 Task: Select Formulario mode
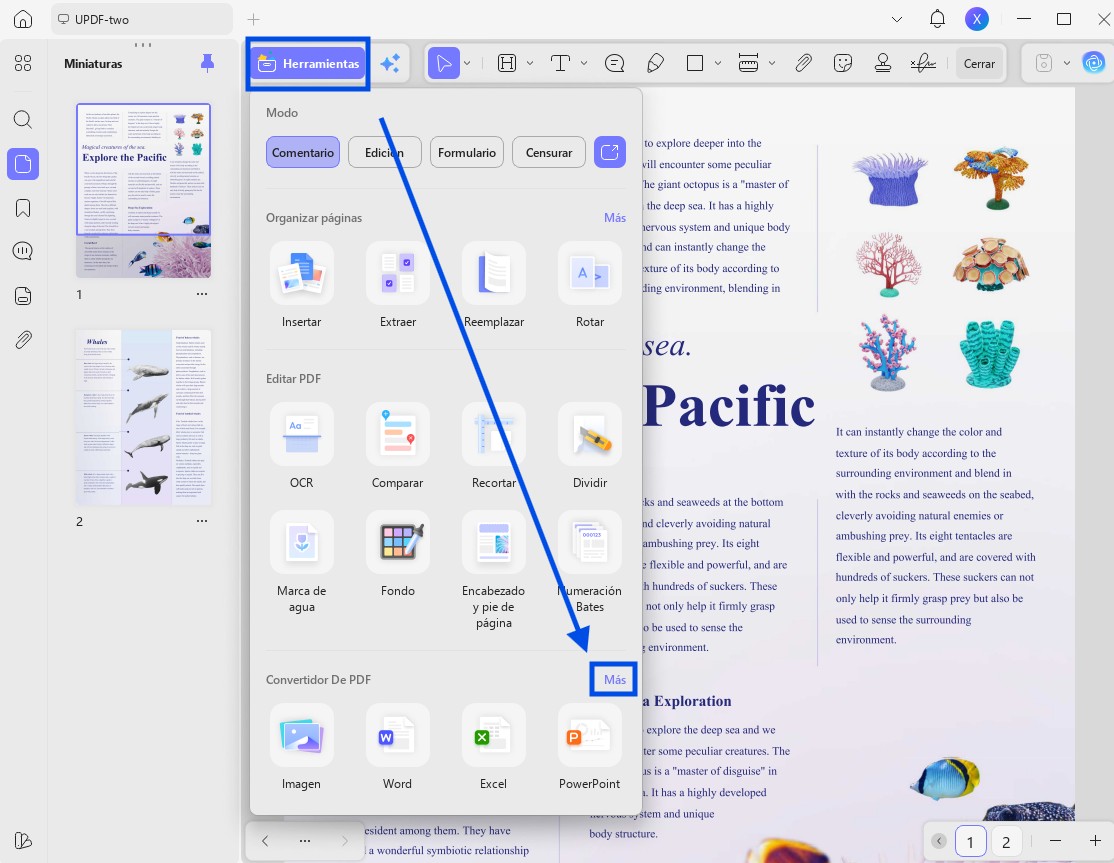click(467, 153)
